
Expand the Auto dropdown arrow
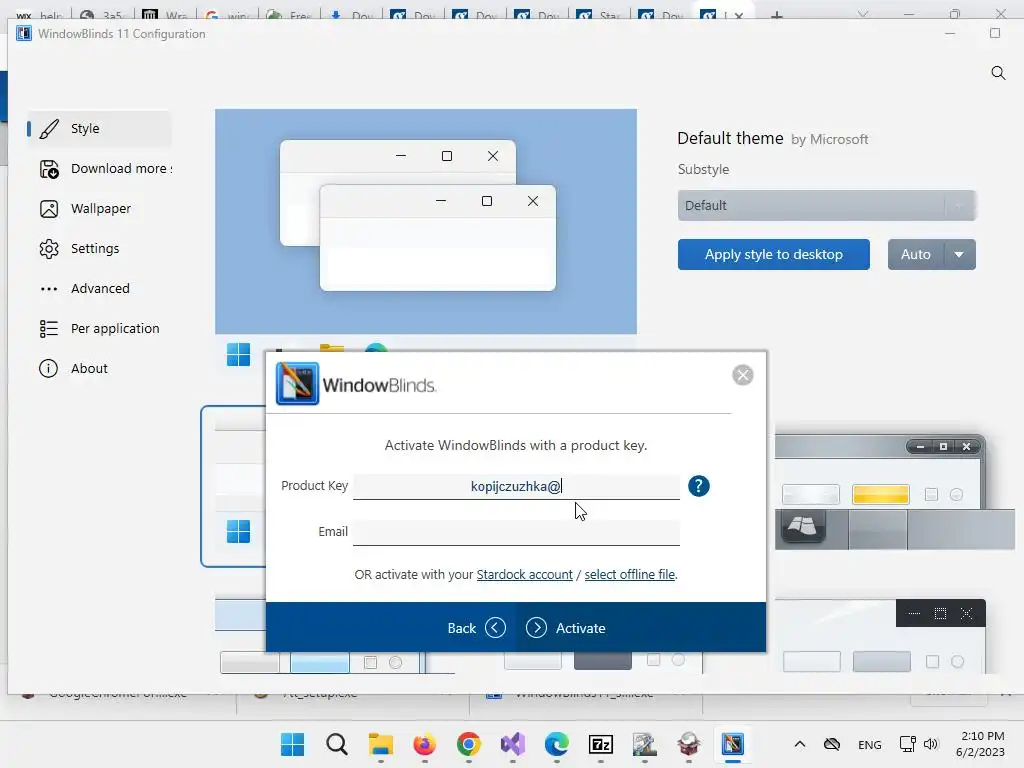point(959,254)
